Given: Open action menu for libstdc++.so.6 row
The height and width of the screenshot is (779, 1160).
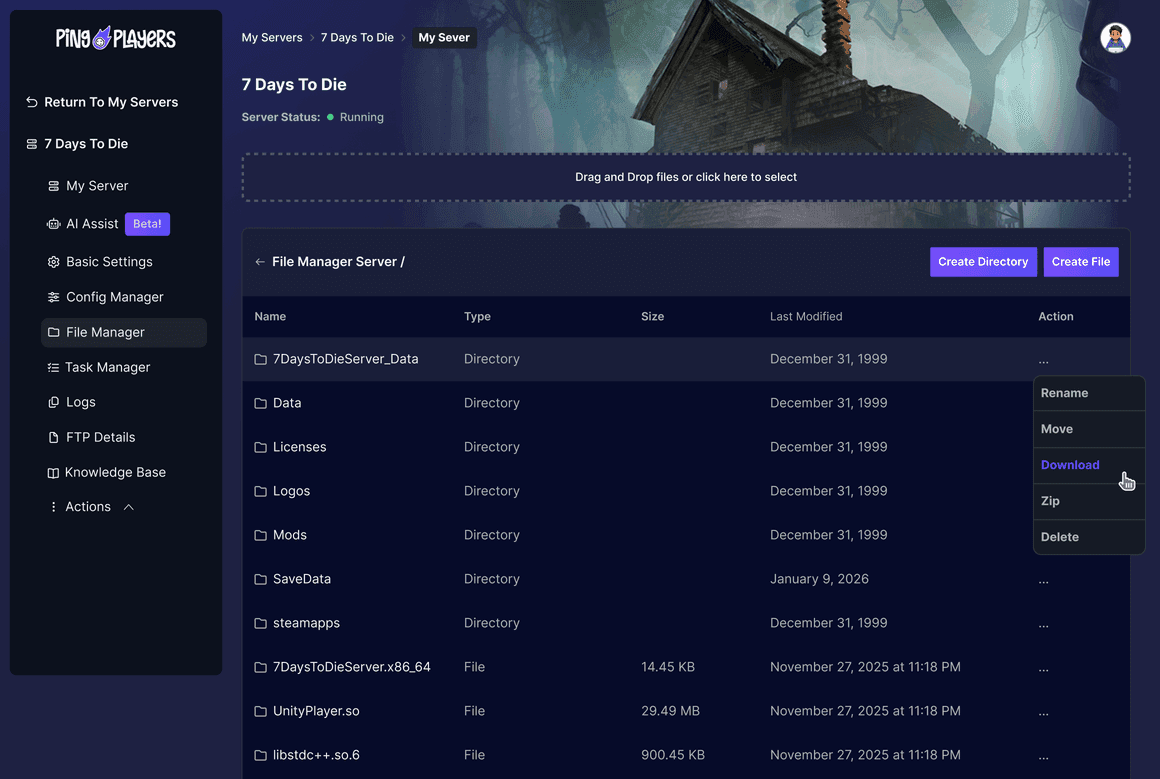Looking at the screenshot, I should (1043, 757).
